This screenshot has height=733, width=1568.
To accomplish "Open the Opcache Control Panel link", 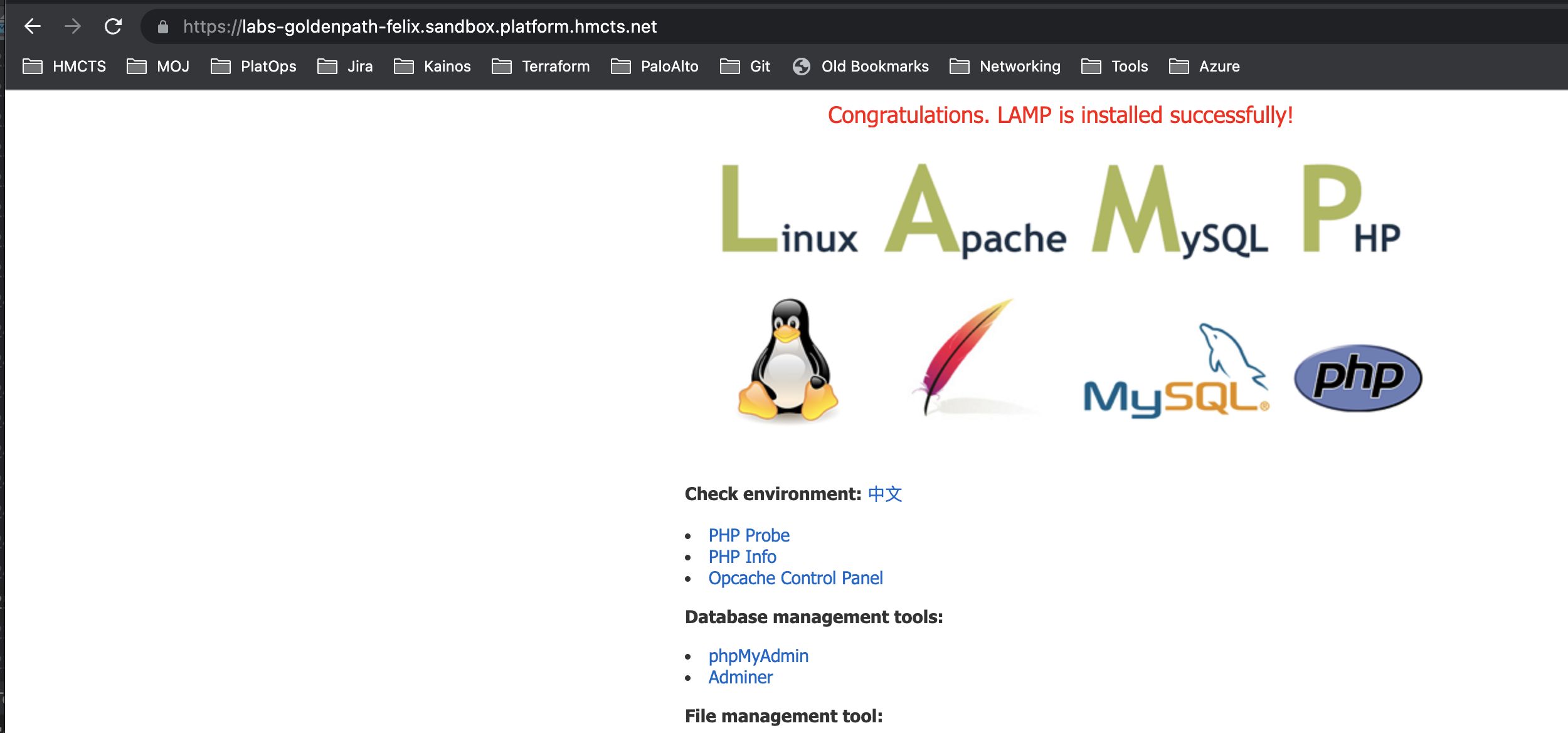I will 795,578.
